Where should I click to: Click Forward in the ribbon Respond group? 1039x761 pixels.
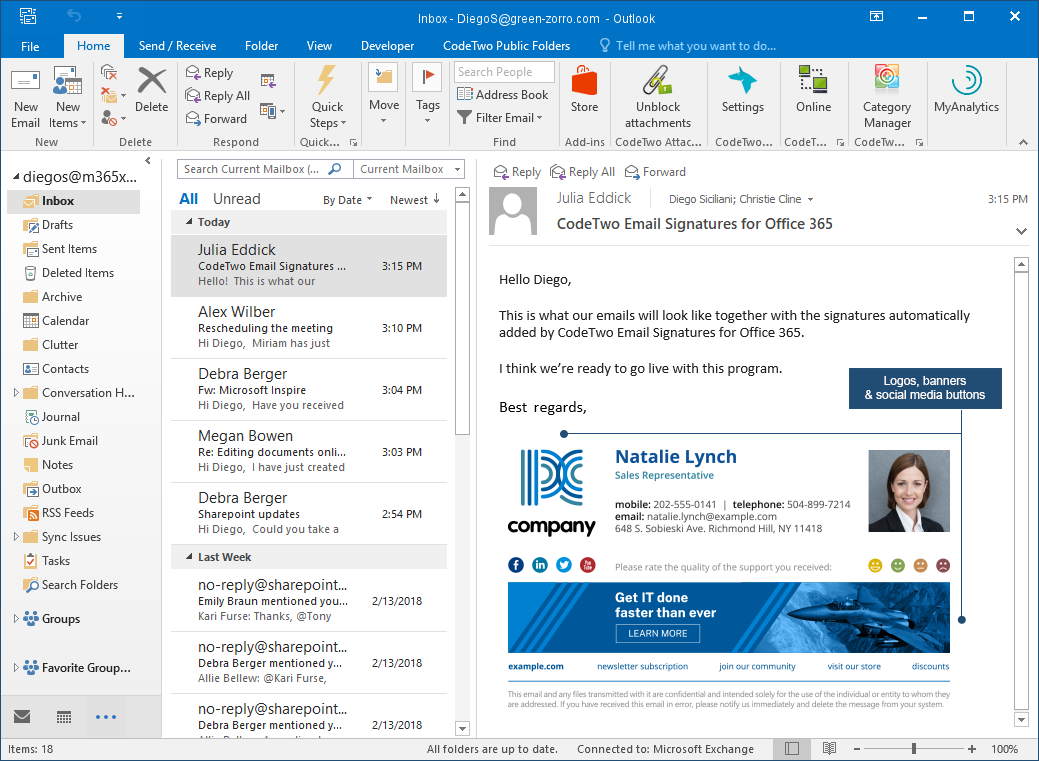(216, 119)
